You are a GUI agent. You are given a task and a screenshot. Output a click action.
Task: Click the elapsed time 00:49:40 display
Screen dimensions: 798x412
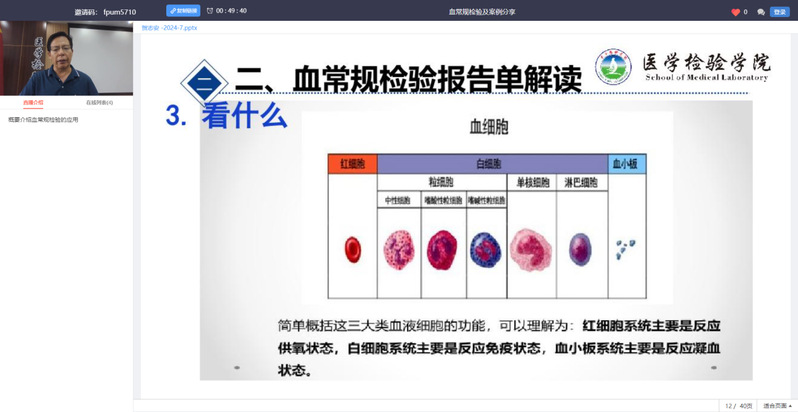pos(231,11)
